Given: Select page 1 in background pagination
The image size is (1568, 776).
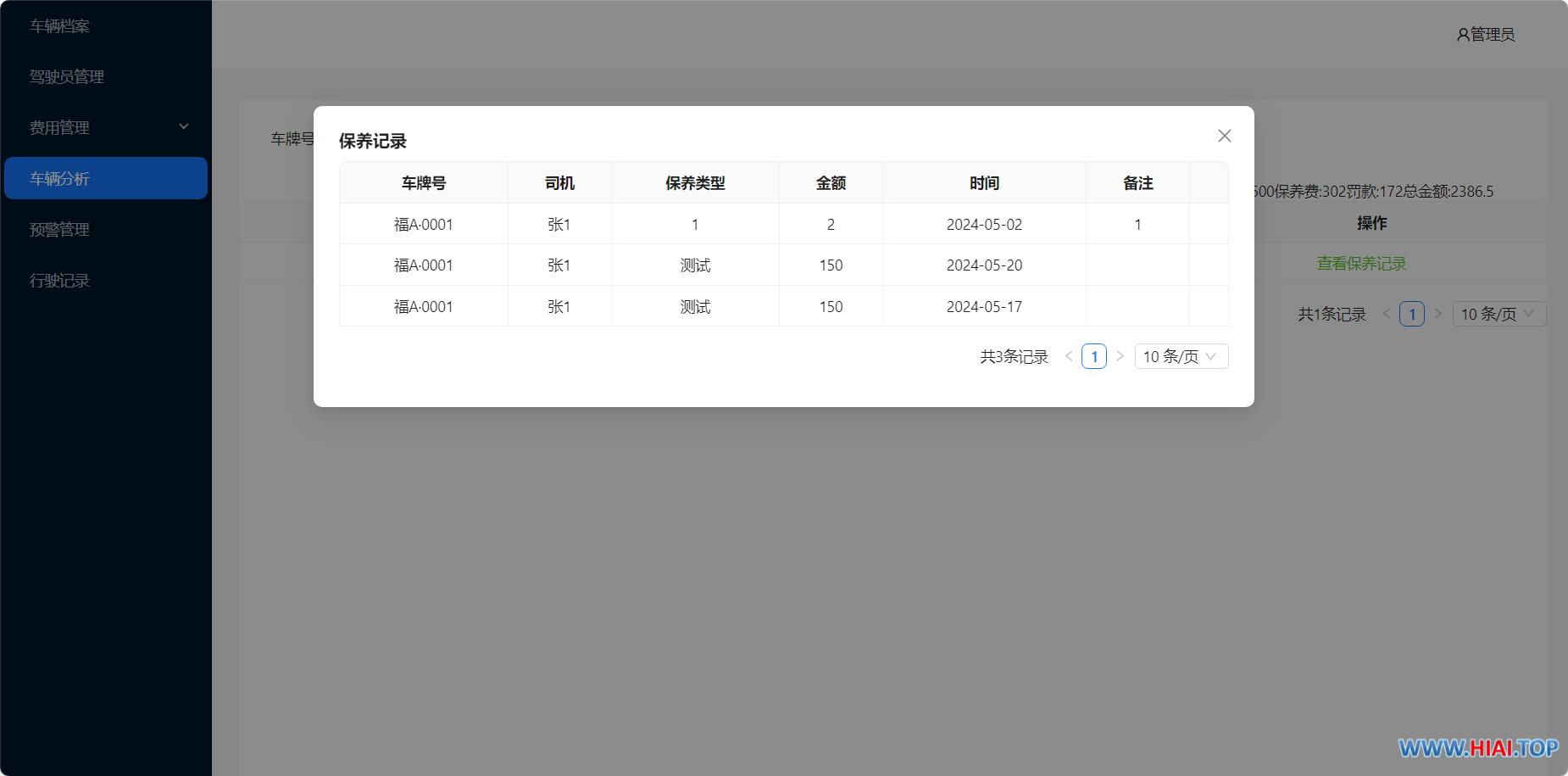Looking at the screenshot, I should click(1412, 314).
